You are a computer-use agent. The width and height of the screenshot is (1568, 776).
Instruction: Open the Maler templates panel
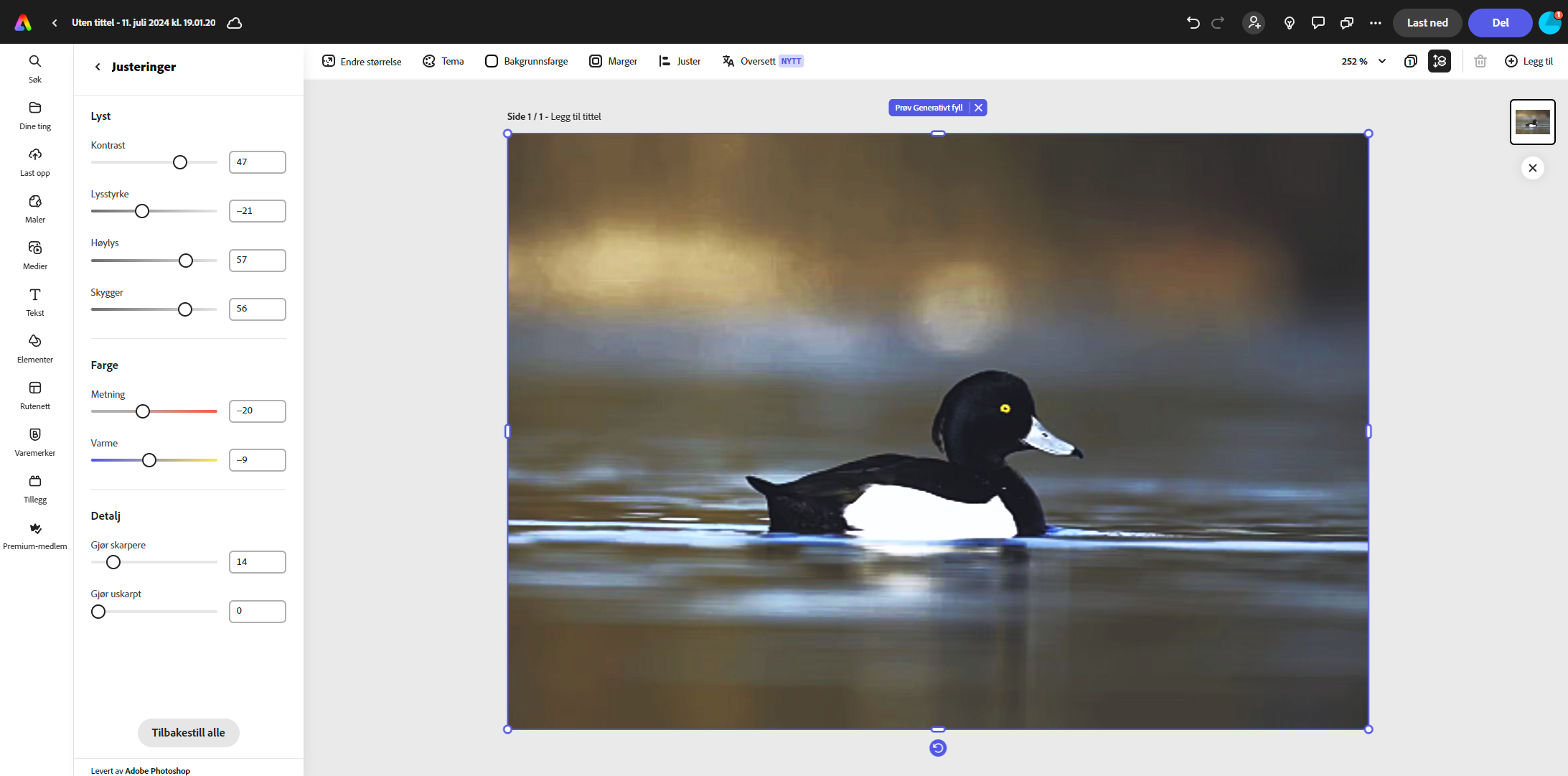click(34, 202)
